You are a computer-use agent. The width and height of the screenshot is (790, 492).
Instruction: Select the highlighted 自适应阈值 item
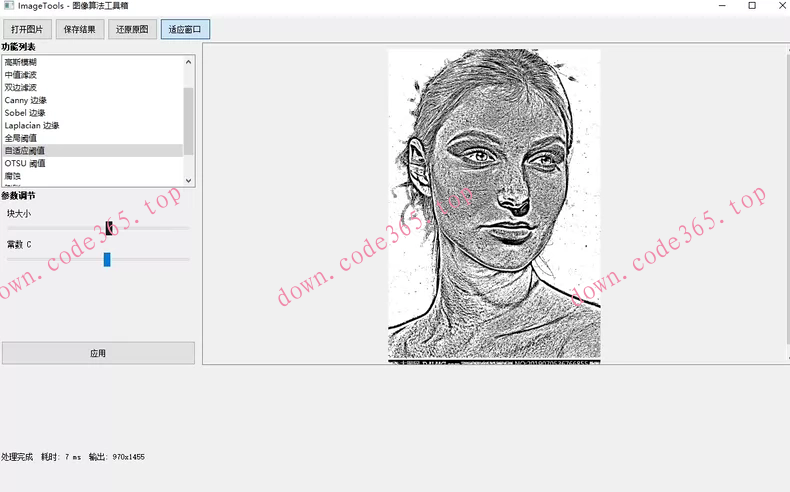(x=93, y=151)
